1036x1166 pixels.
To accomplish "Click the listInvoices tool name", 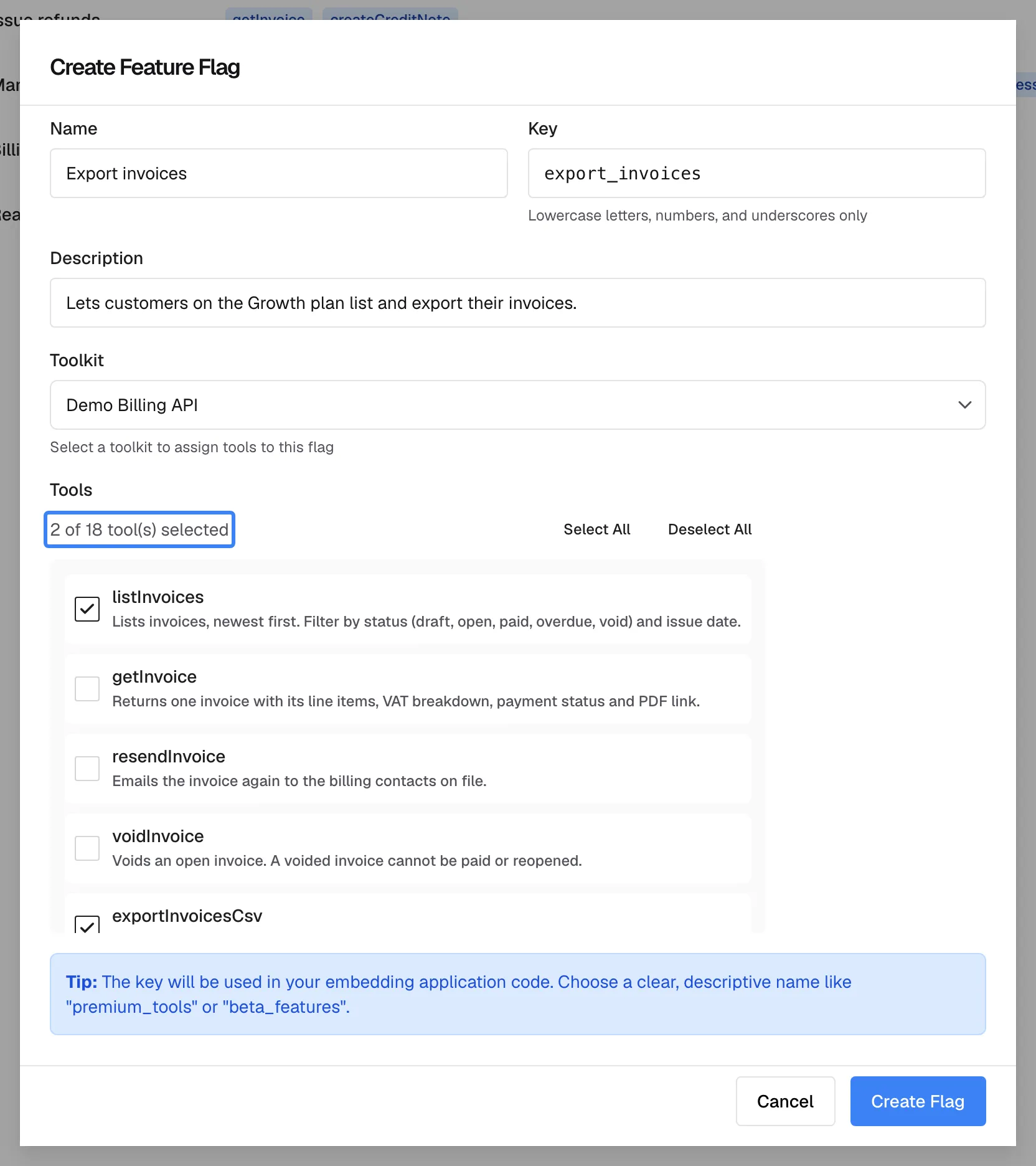I will click(158, 597).
